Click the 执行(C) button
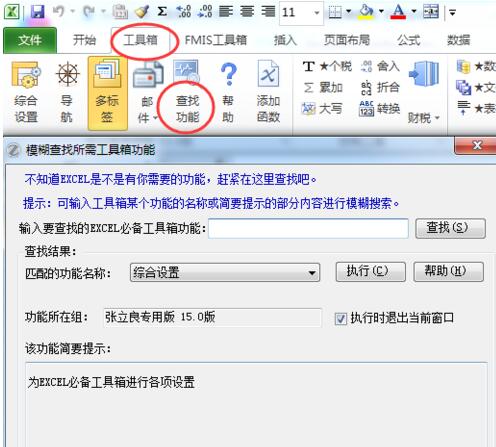Image resolution: width=496 pixels, height=447 pixels. pyautogui.click(x=370, y=272)
